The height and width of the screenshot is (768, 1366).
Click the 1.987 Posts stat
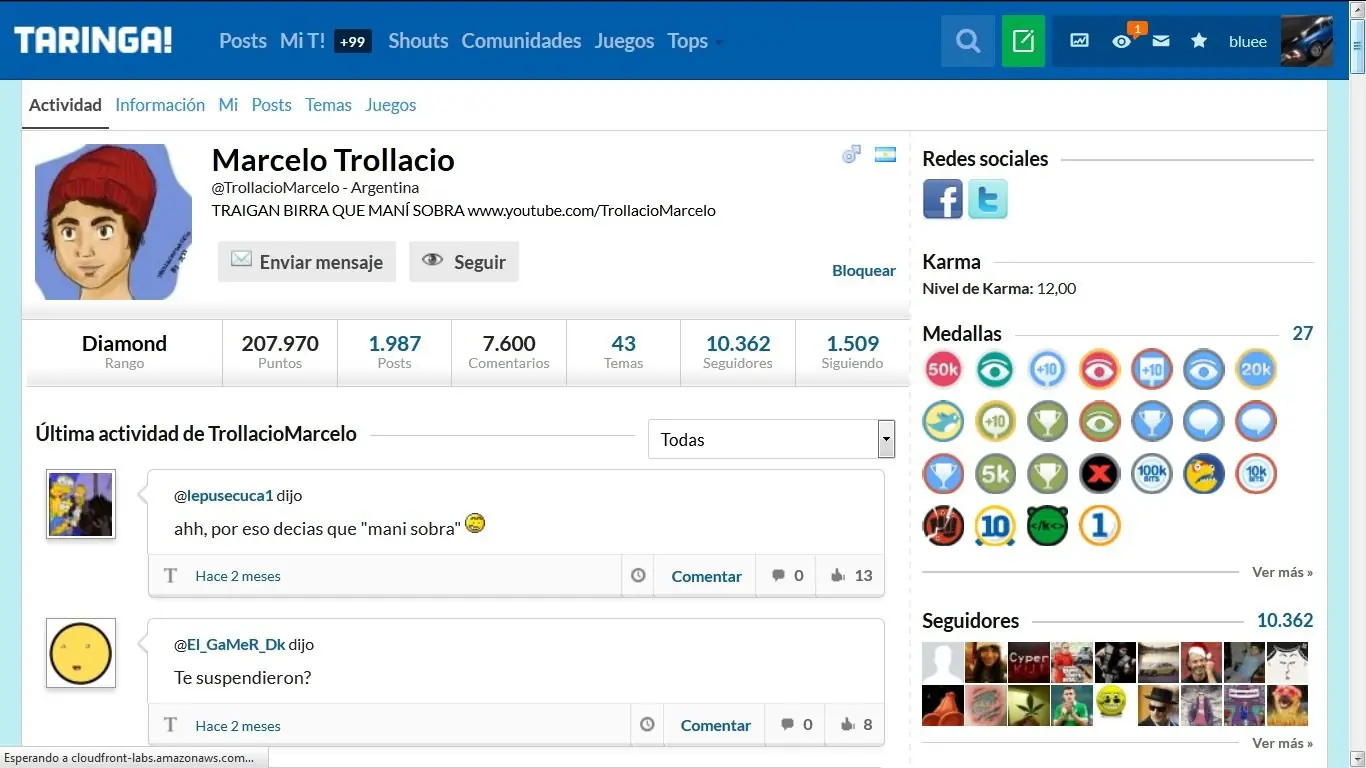[x=394, y=352]
